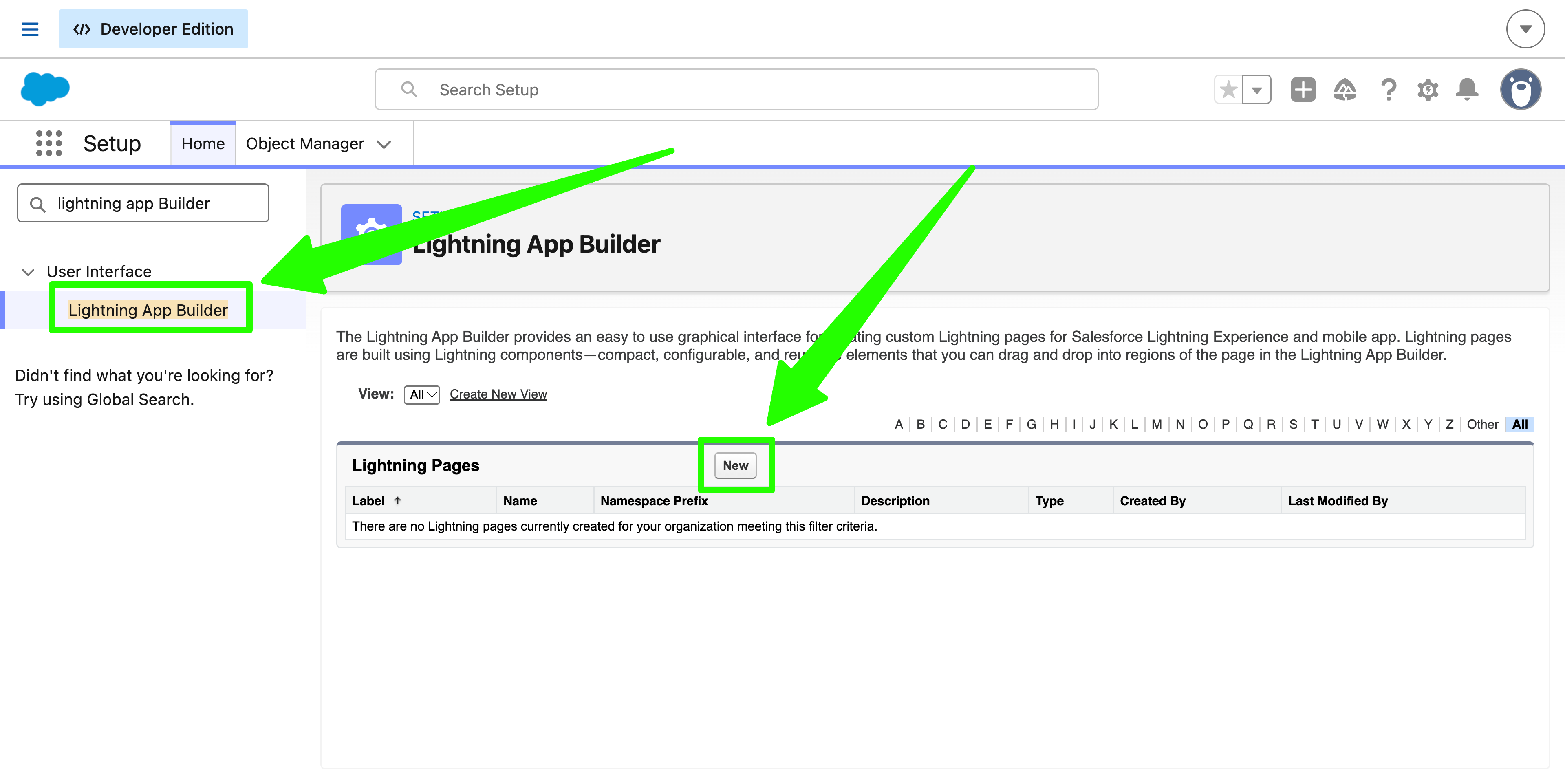This screenshot has height=784, width=1565.
Task: Open the Trailhead guidance icon
Action: [1345, 90]
